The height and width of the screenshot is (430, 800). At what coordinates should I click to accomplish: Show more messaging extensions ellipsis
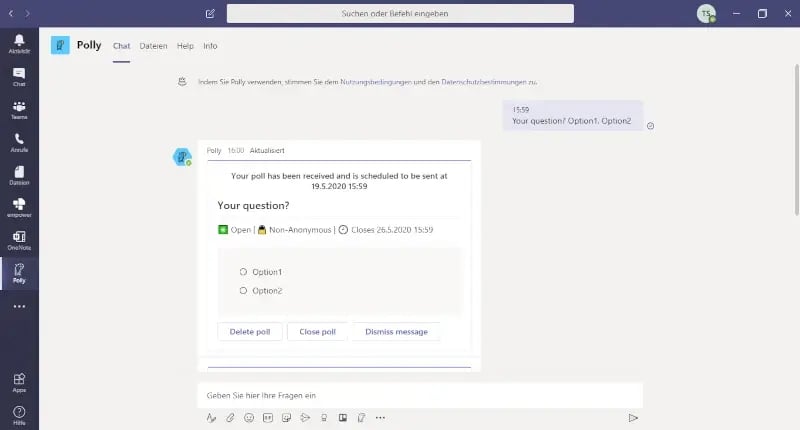(380, 418)
